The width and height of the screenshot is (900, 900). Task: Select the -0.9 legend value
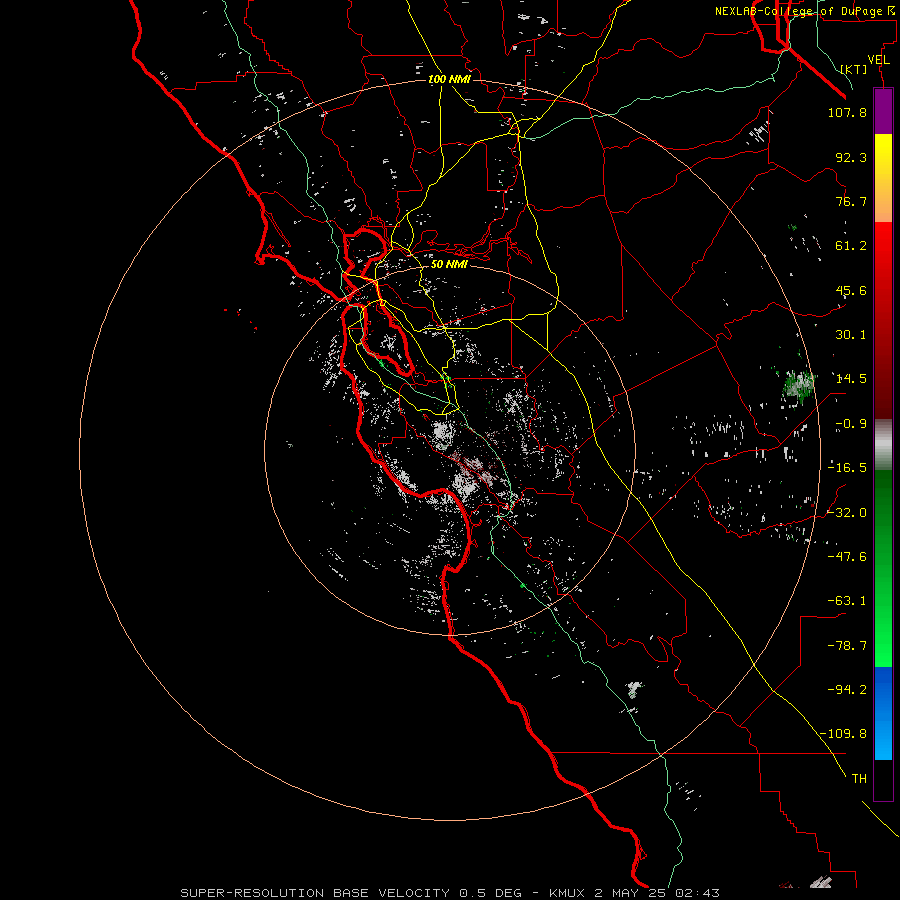tap(851, 424)
